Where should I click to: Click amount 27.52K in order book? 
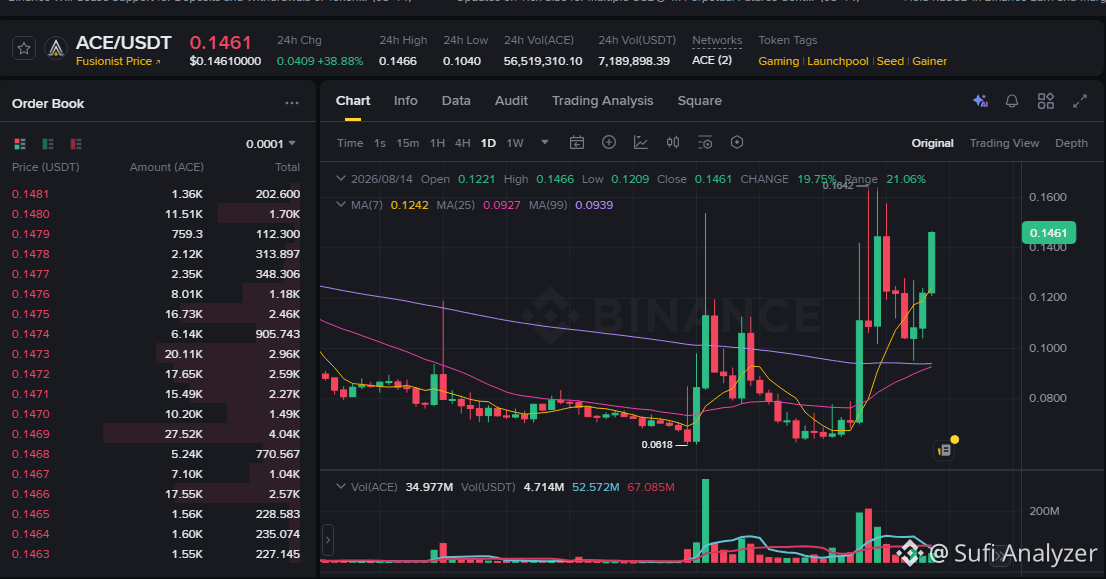[183, 434]
